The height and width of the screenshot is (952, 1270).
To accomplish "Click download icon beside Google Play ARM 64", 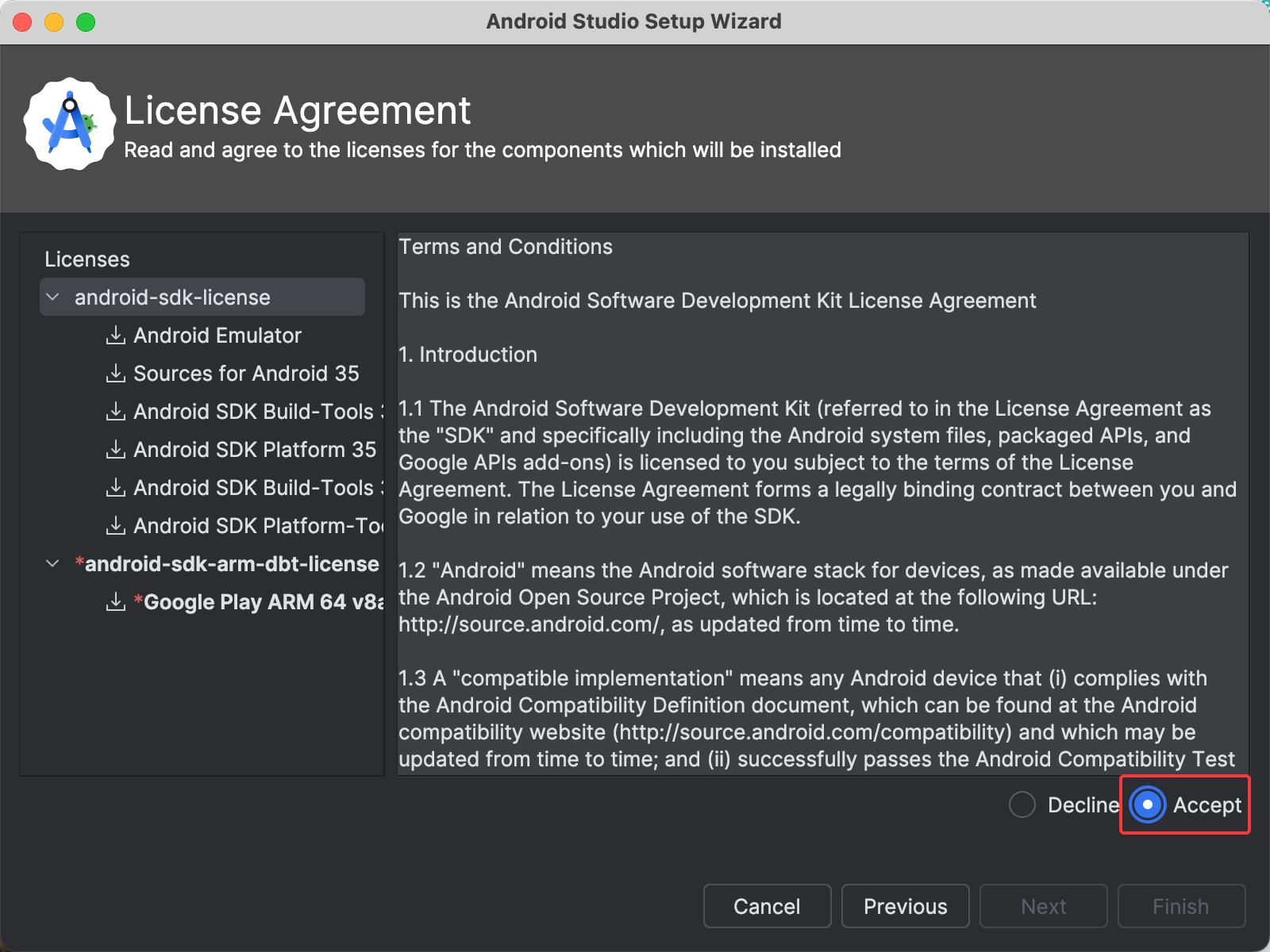I will click(x=116, y=602).
